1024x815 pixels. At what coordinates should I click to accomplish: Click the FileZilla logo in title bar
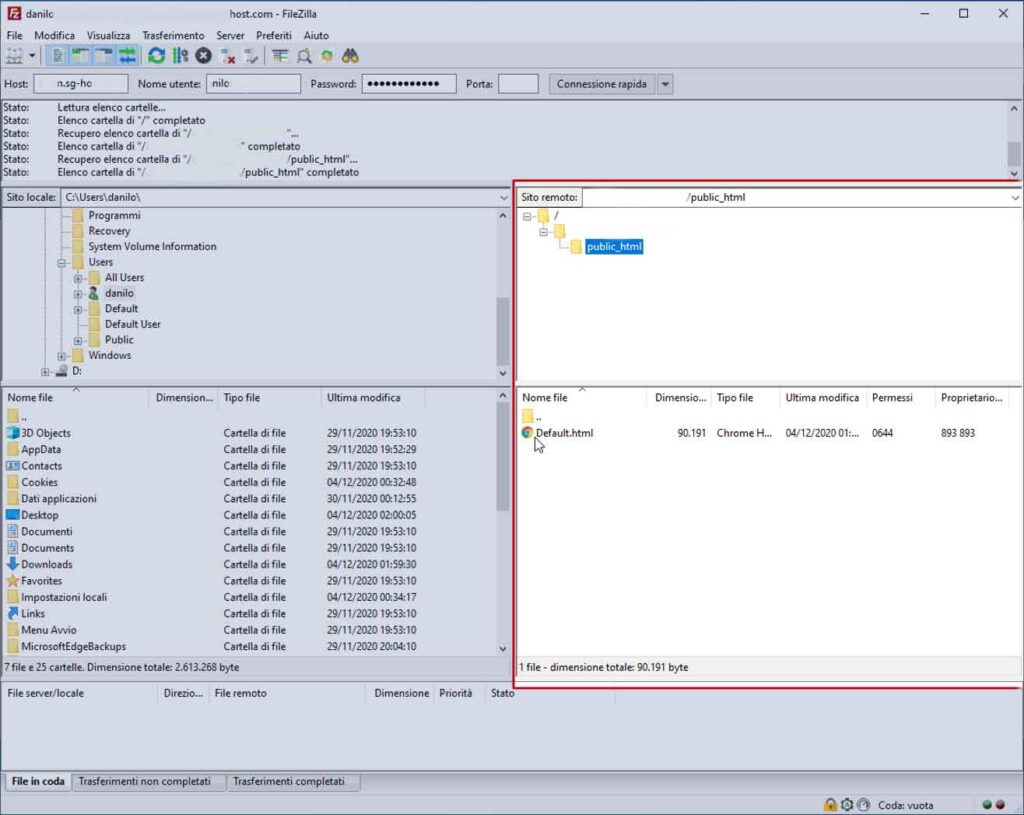[14, 13]
